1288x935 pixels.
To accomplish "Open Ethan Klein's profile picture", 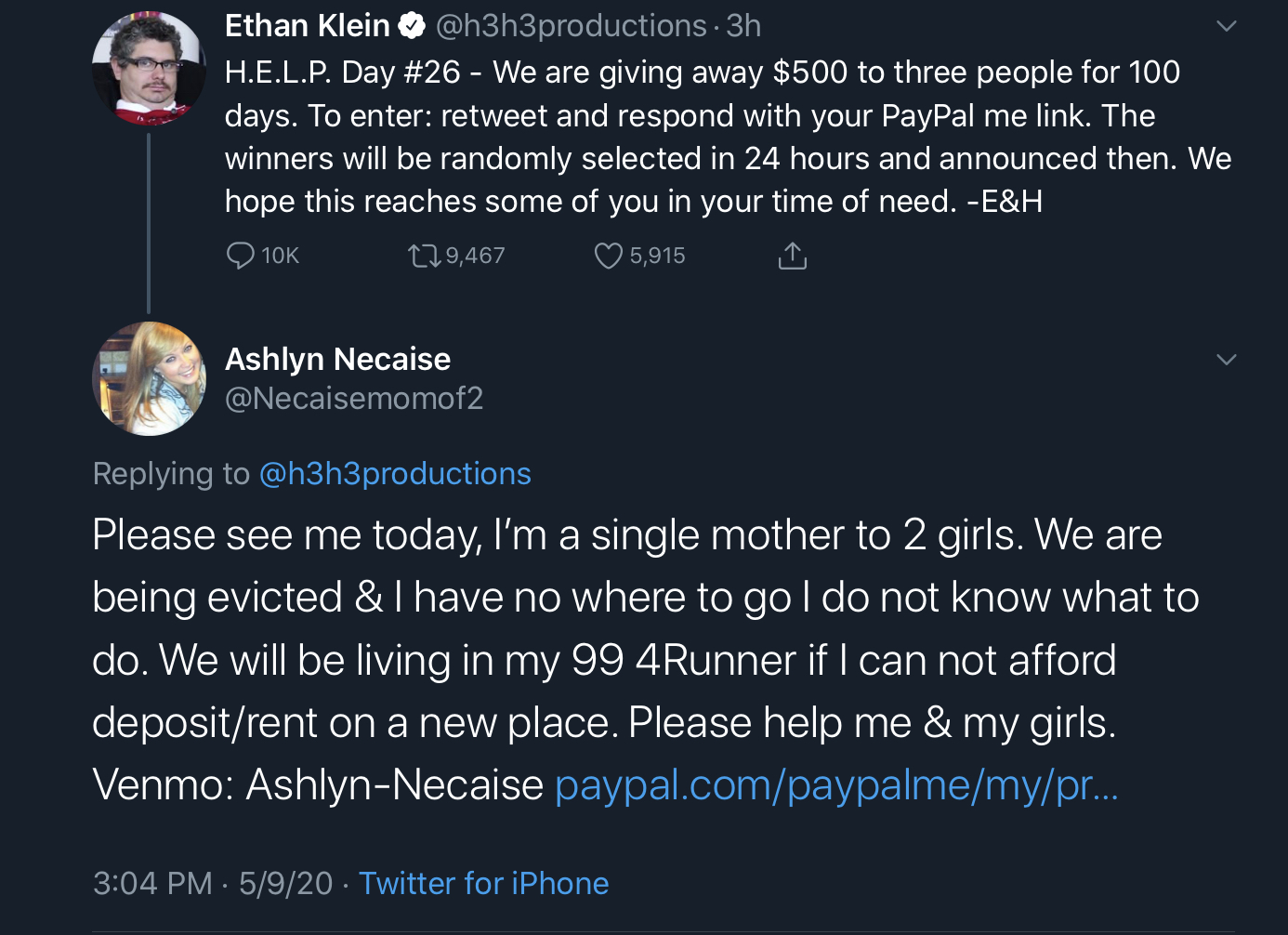I will 149,68.
